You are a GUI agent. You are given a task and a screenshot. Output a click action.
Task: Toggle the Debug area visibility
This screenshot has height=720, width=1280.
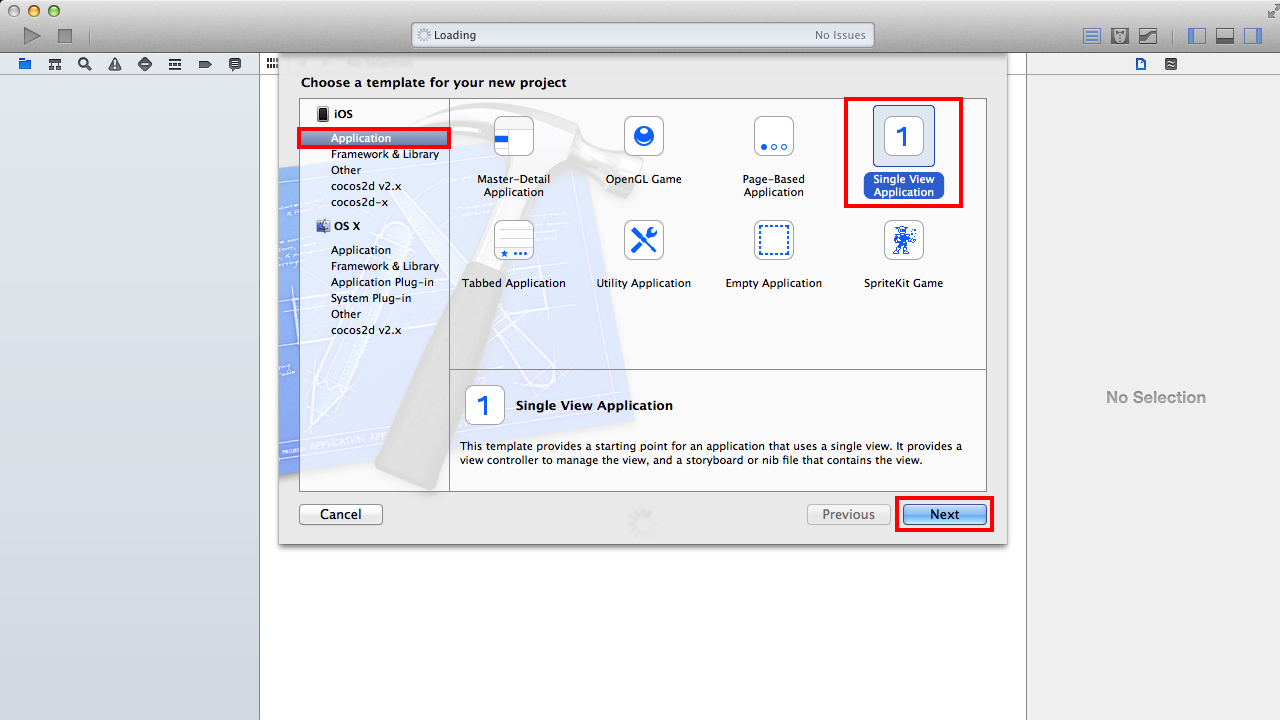pyautogui.click(x=1225, y=36)
